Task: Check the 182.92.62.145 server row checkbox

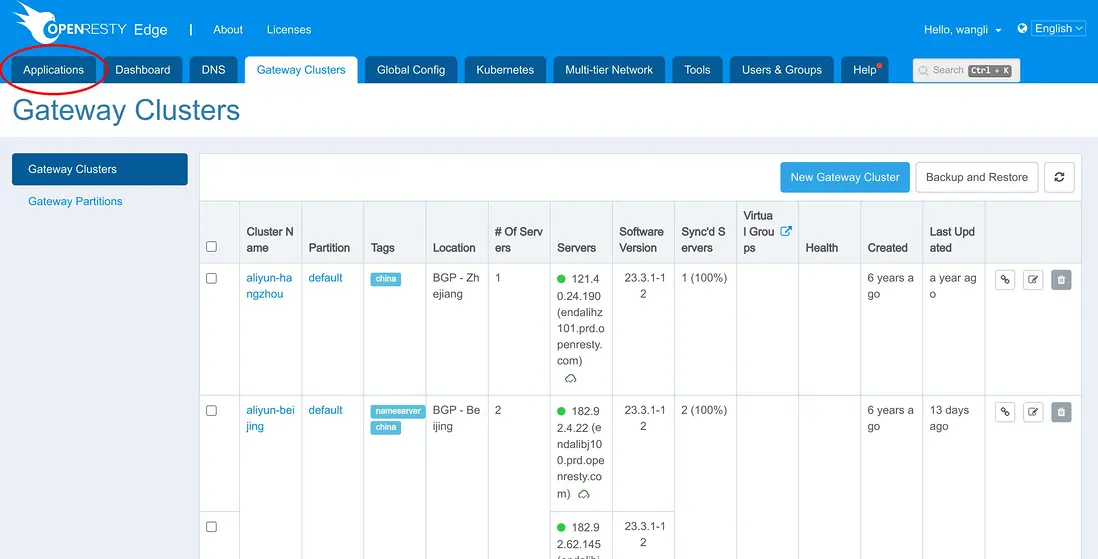Action: (x=211, y=527)
